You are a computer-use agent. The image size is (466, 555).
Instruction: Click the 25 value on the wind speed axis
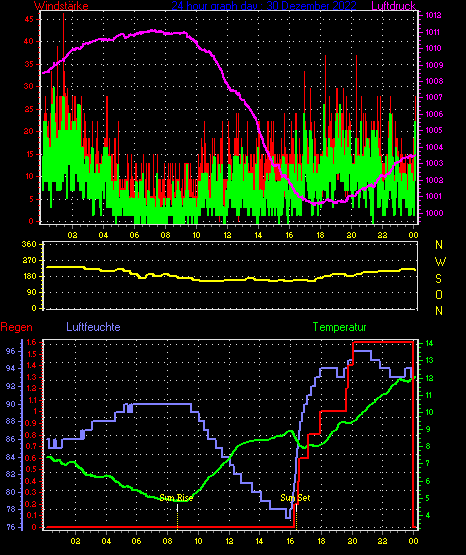click(x=29, y=109)
